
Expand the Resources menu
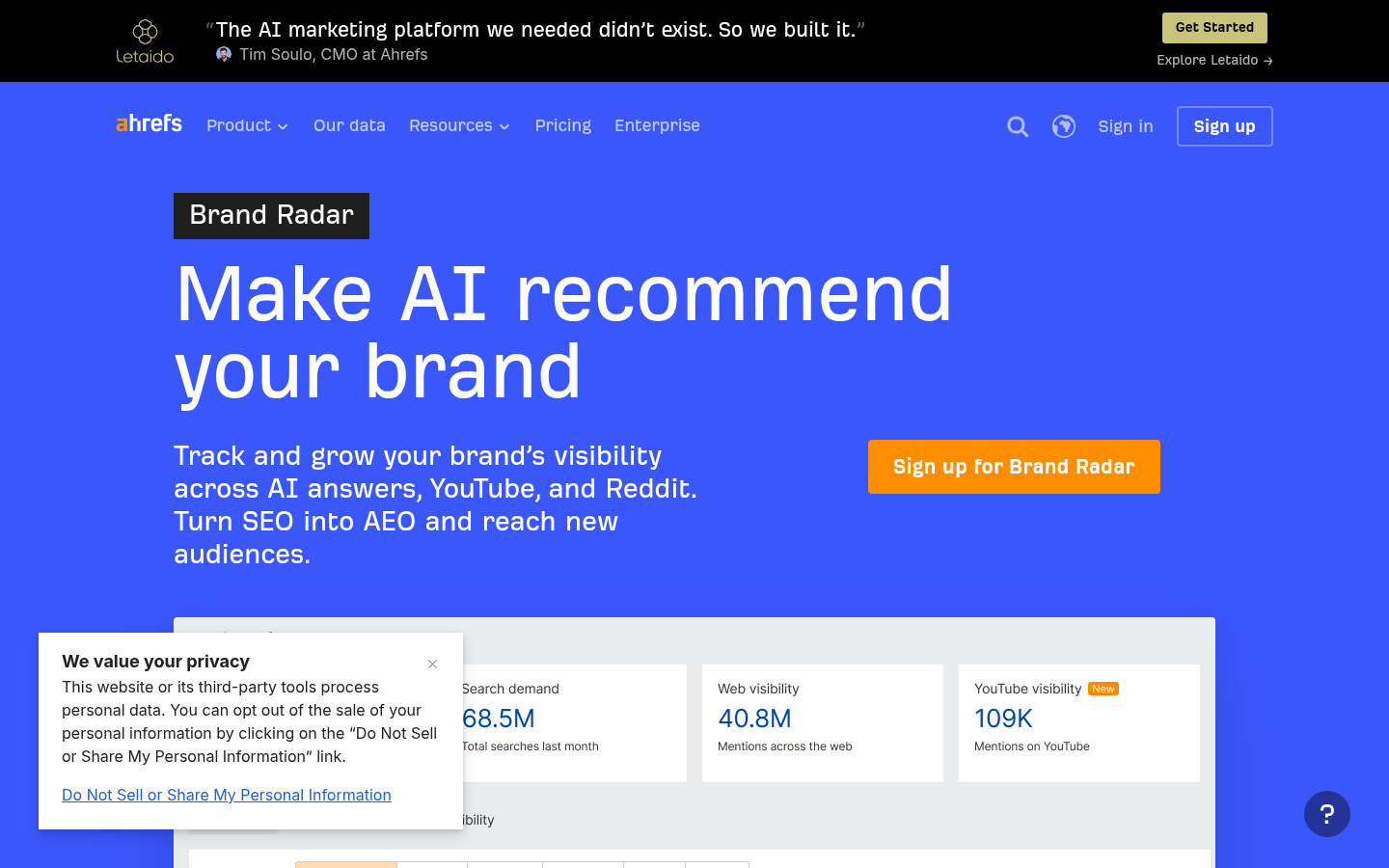[x=459, y=125]
